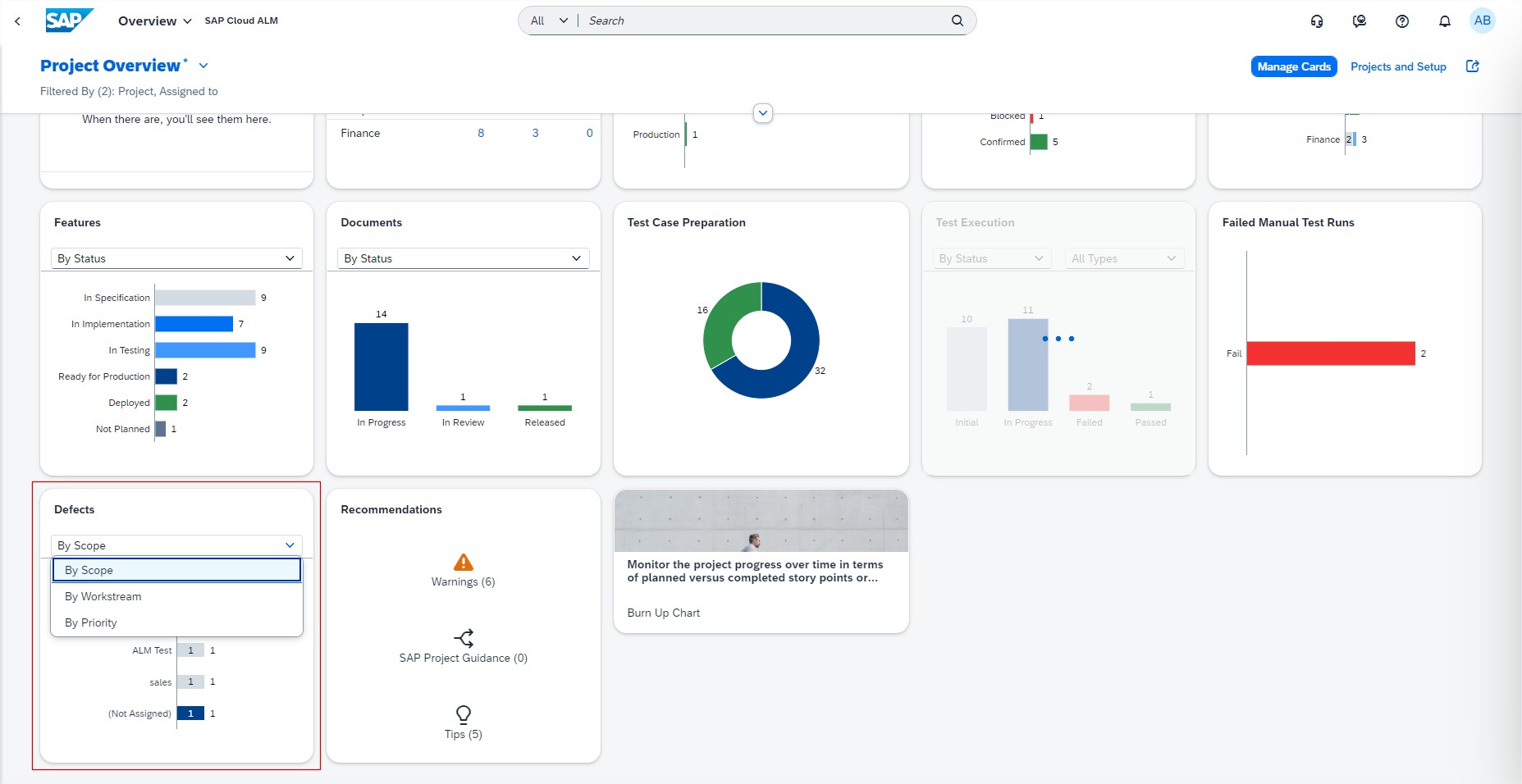Viewport: 1522px width, 784px height.
Task: Click in the Search input field
Action: [x=763, y=21]
